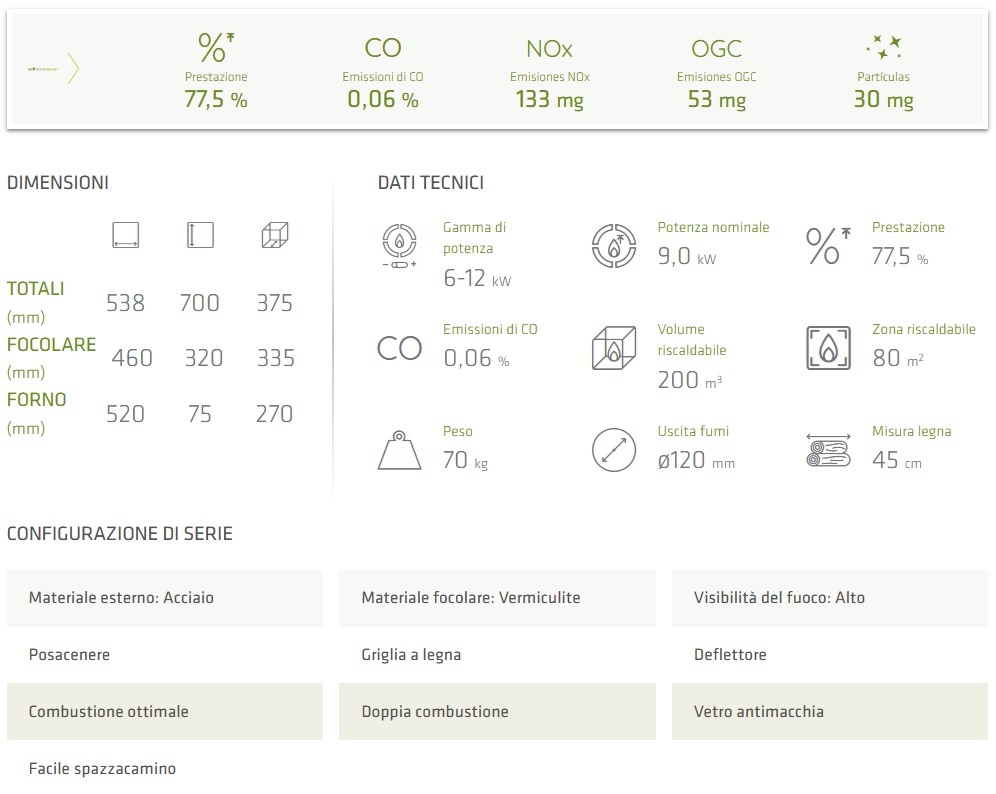Viewport: 996px width, 794px height.
Task: Click the height dimension icon
Action: coord(200,236)
